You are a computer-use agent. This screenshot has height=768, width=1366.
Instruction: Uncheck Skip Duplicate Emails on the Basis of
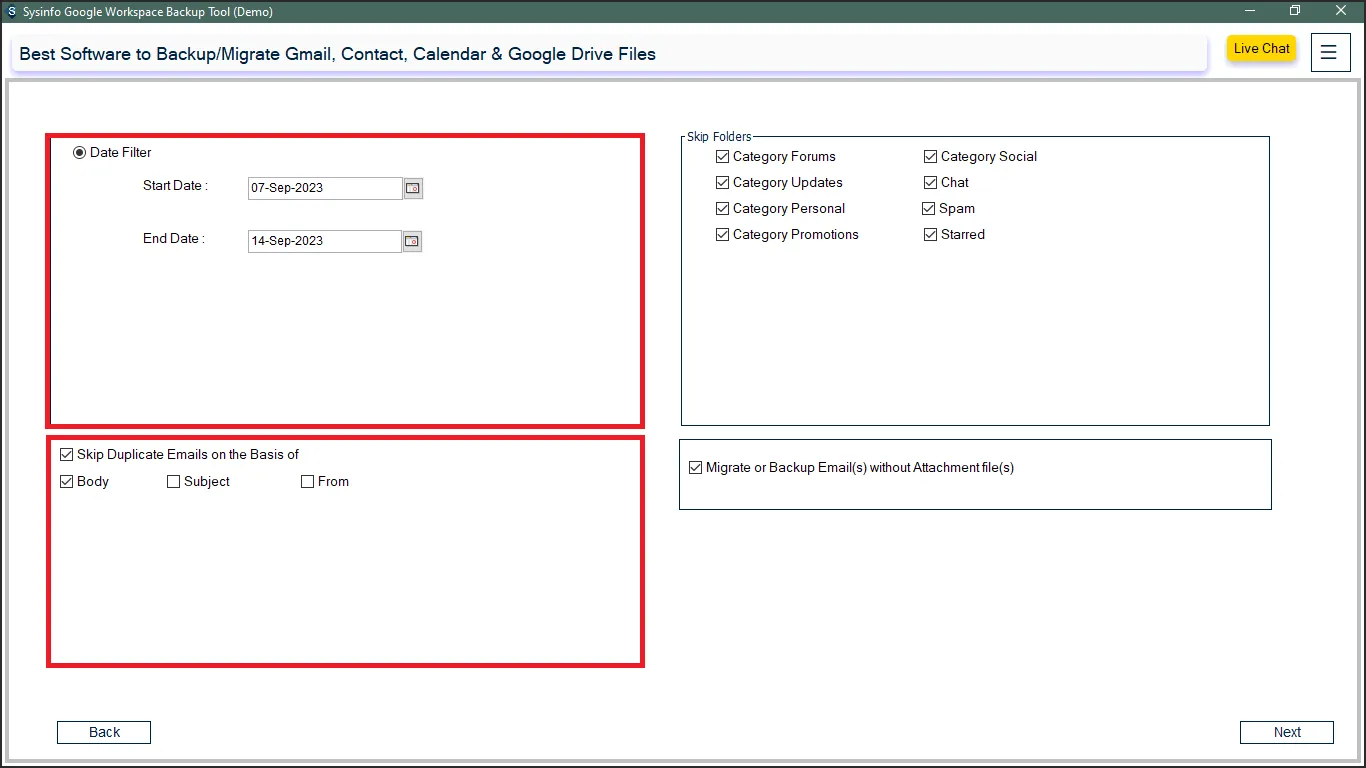coord(68,455)
